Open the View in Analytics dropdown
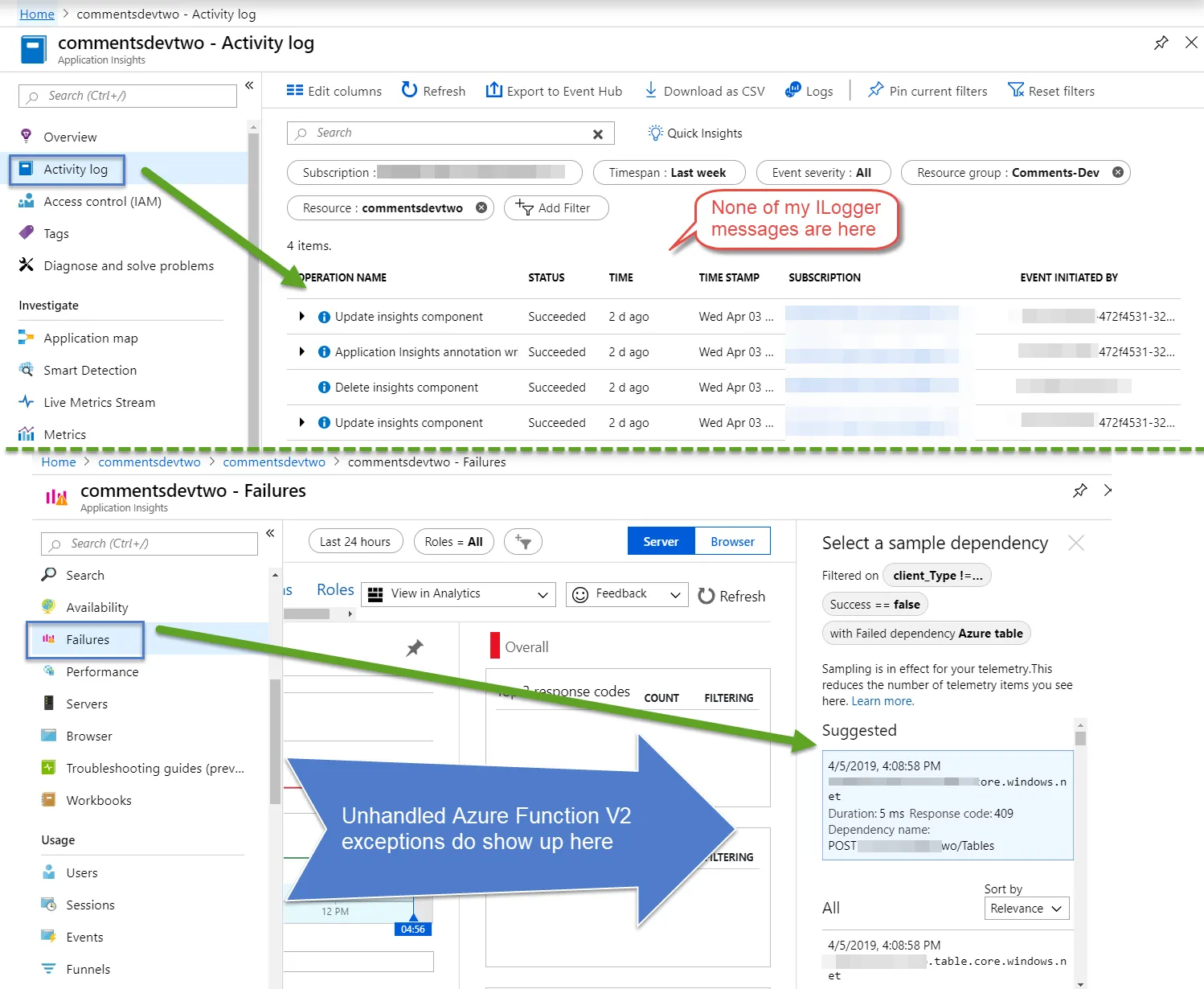The width and height of the screenshot is (1204, 989). click(x=458, y=593)
